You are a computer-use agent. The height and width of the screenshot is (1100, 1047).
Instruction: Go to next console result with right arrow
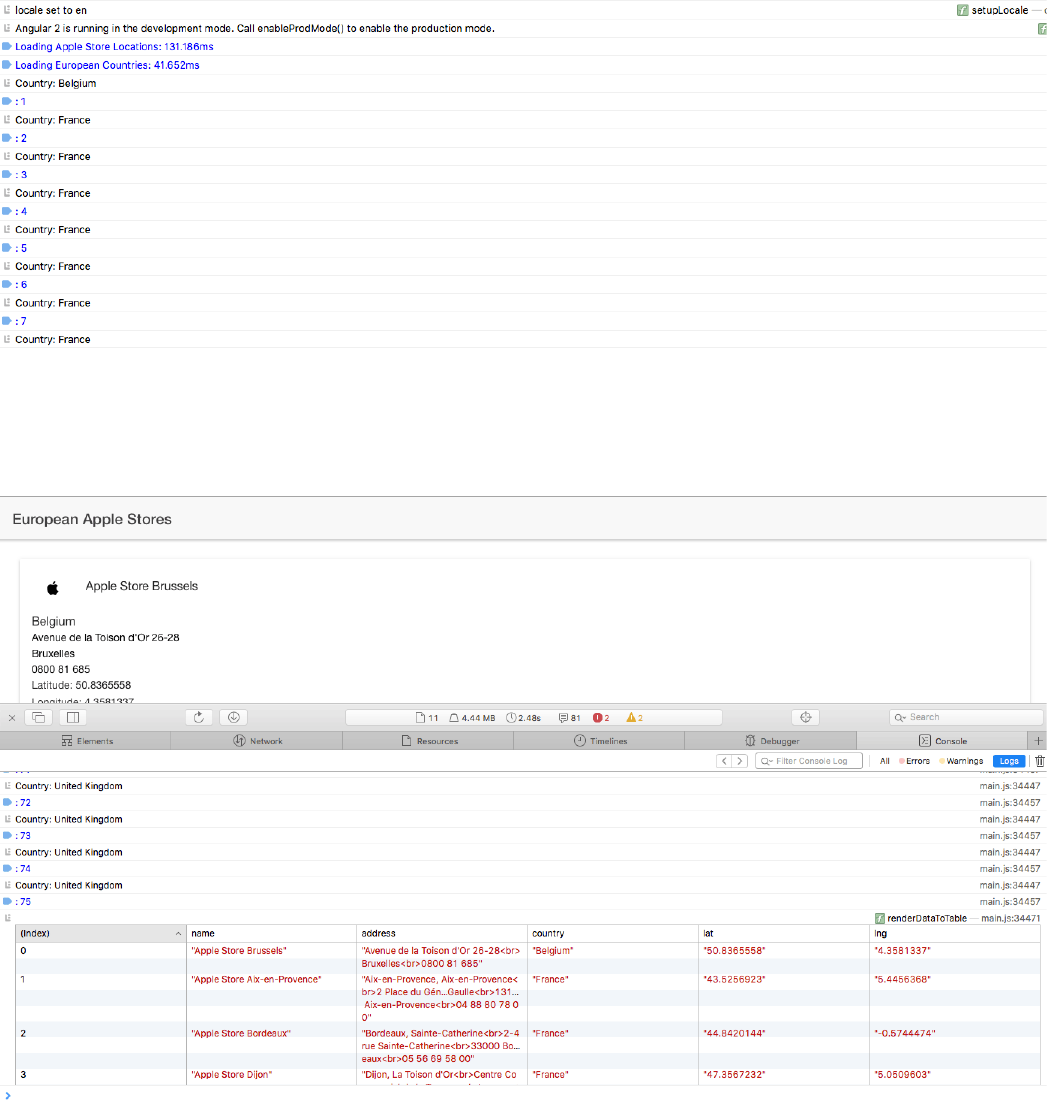point(740,761)
